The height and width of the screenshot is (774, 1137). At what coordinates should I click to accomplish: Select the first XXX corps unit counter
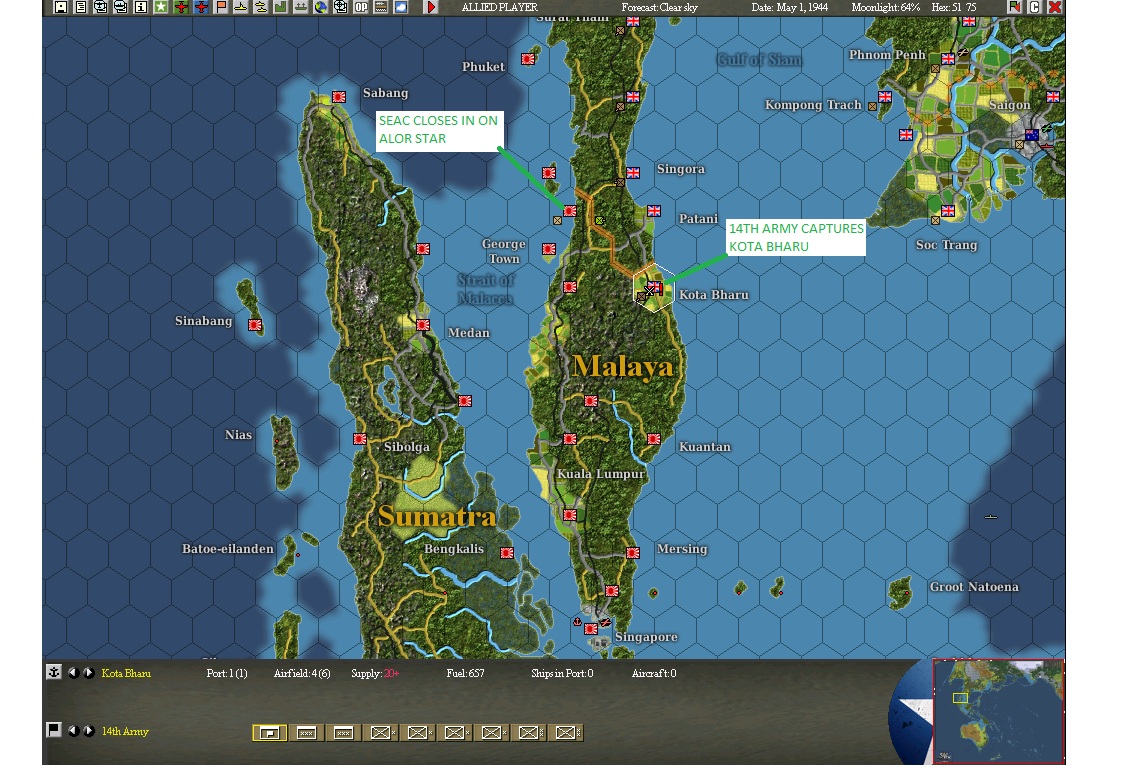pyautogui.click(x=306, y=733)
